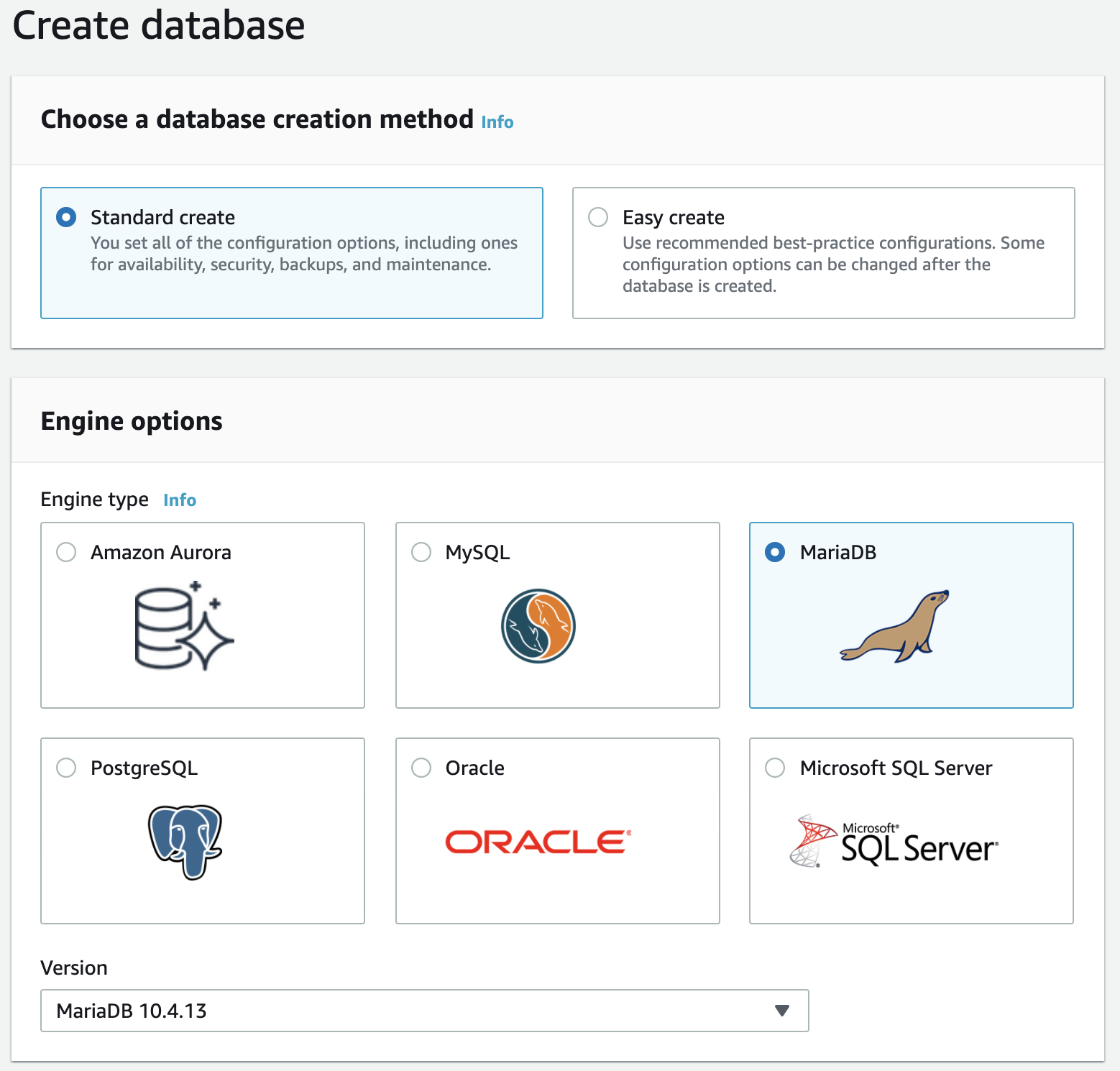Viewport: 1120px width, 1071px height.
Task: Click the PostgreSQL elephant logo
Action: pyautogui.click(x=184, y=841)
